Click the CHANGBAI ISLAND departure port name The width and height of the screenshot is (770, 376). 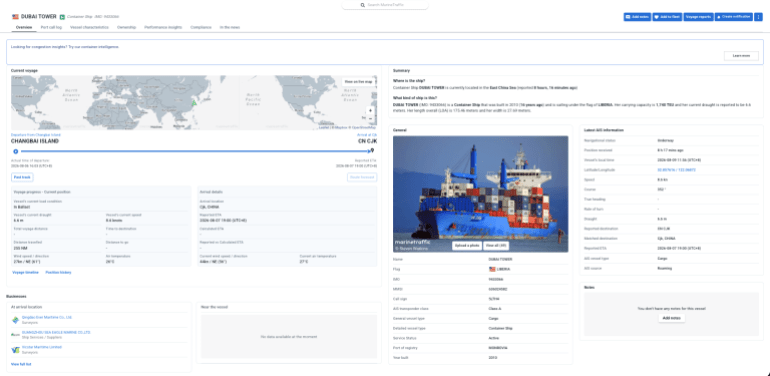35,141
